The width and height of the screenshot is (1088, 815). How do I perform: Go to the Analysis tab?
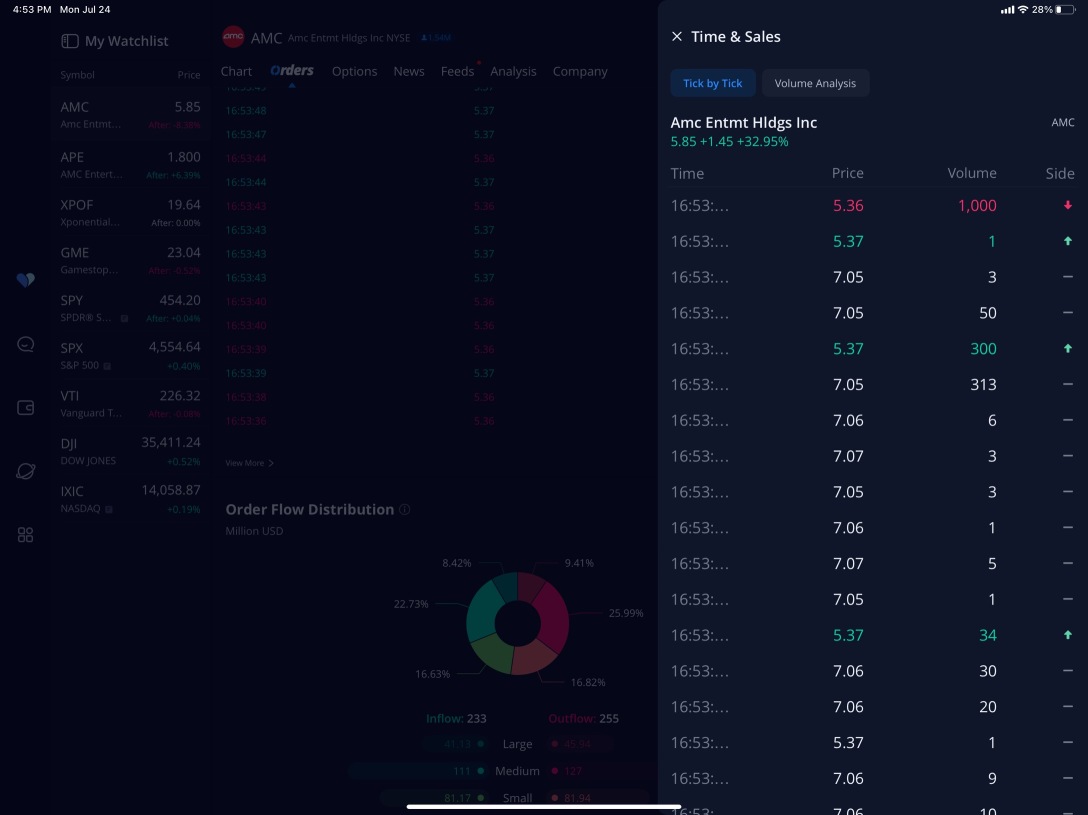pyautogui.click(x=513, y=72)
